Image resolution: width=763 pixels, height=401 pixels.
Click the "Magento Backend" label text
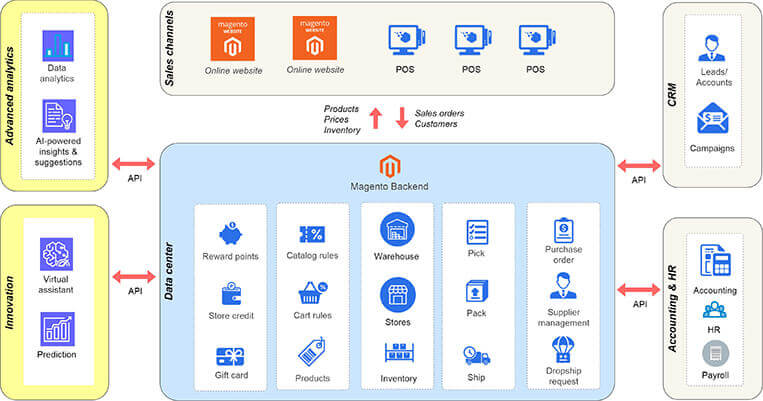tap(389, 186)
